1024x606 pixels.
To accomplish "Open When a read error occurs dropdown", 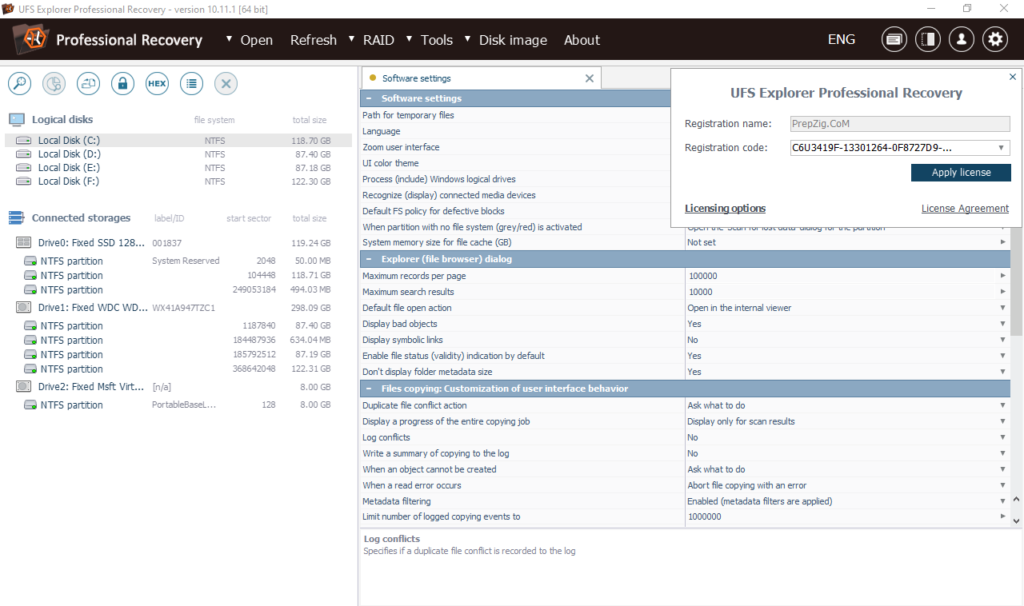I will click(1002, 485).
